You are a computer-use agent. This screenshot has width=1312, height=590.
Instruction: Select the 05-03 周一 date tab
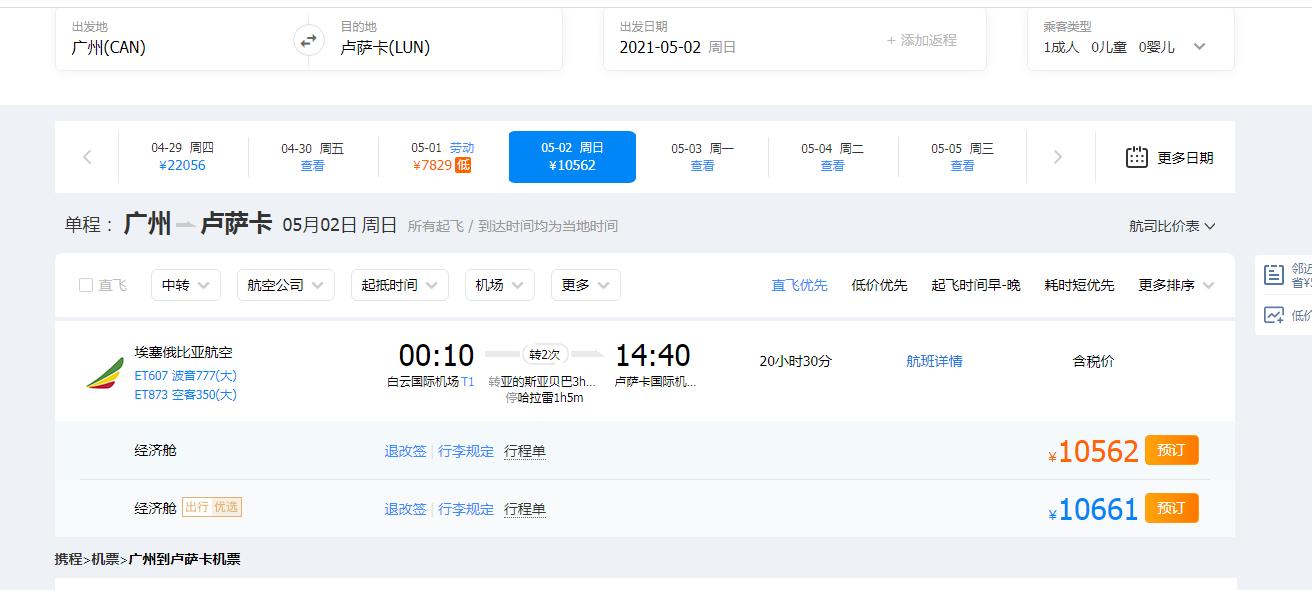pyautogui.click(x=702, y=157)
